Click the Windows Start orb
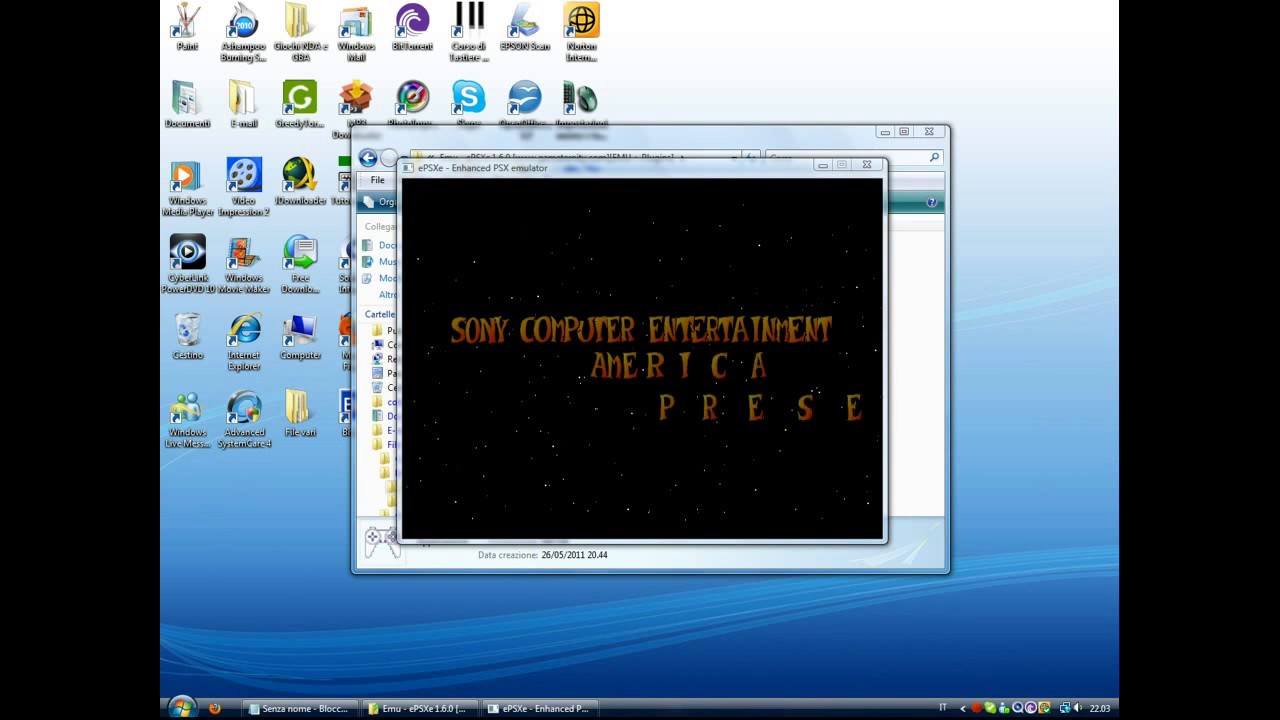 click(x=181, y=708)
